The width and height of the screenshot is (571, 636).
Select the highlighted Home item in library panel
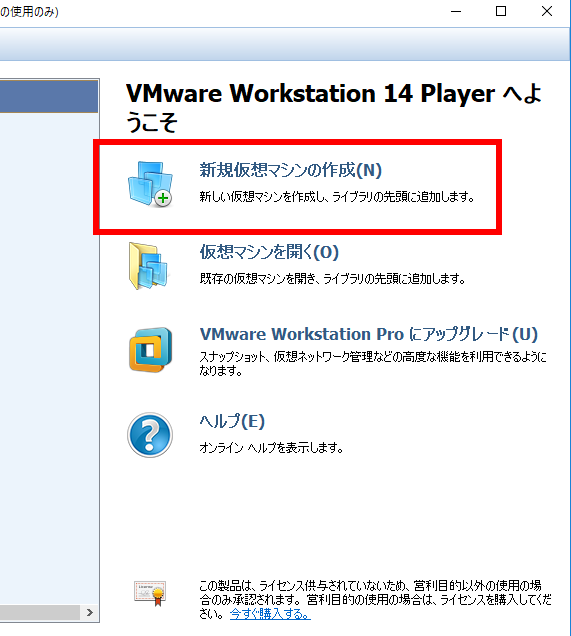pyautogui.click(x=49, y=97)
